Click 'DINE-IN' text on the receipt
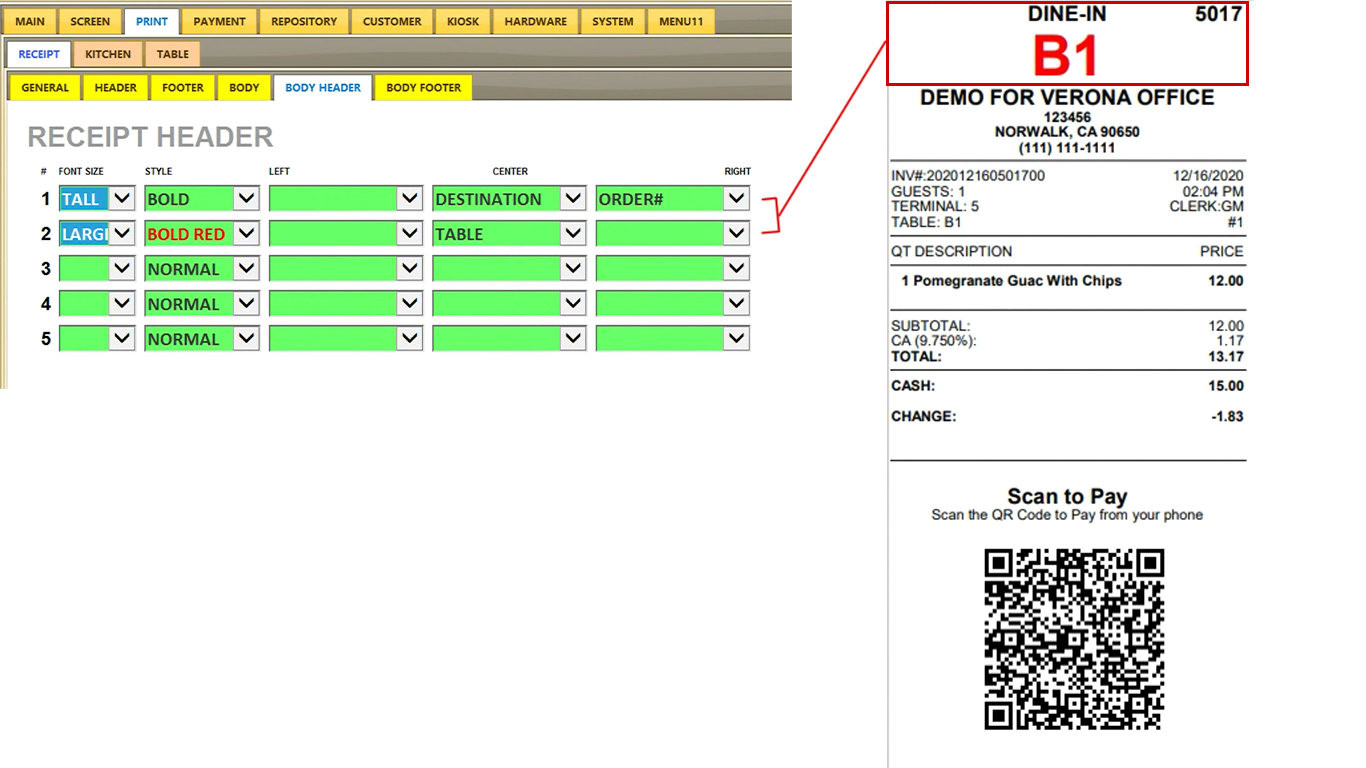The width and height of the screenshot is (1366, 768). (x=1067, y=13)
